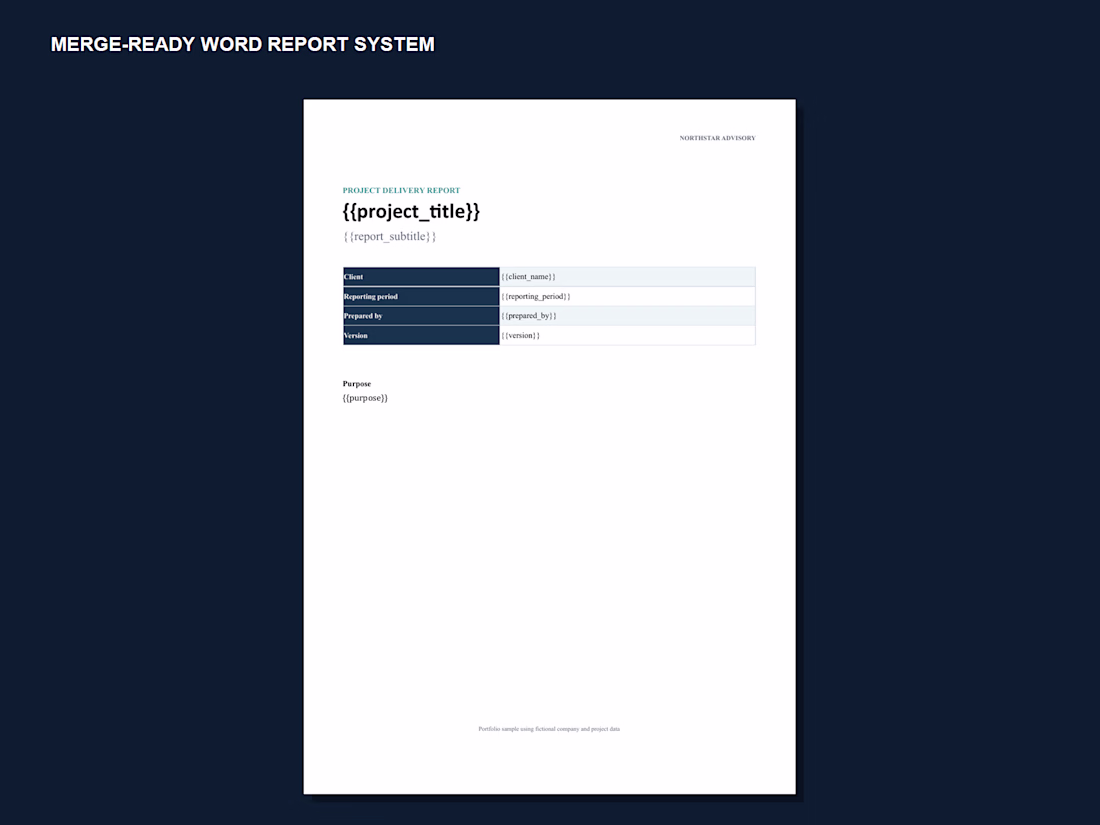Select the Prepared by label cell
Viewport: 1100px width, 825px height.
click(x=421, y=316)
